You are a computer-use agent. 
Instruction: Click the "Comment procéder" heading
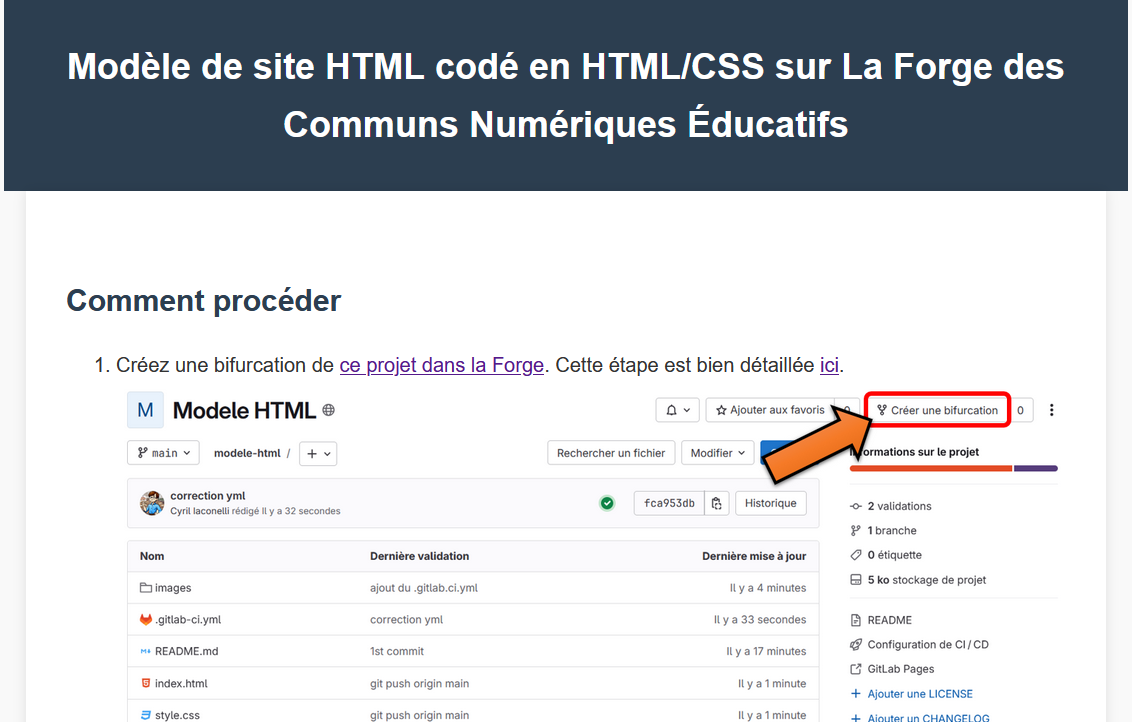204,301
